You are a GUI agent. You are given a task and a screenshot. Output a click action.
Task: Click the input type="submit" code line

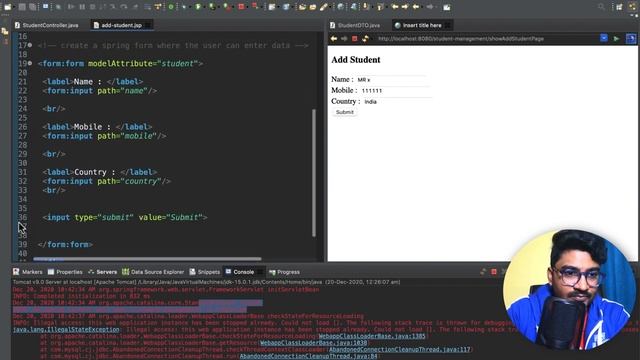click(125, 217)
